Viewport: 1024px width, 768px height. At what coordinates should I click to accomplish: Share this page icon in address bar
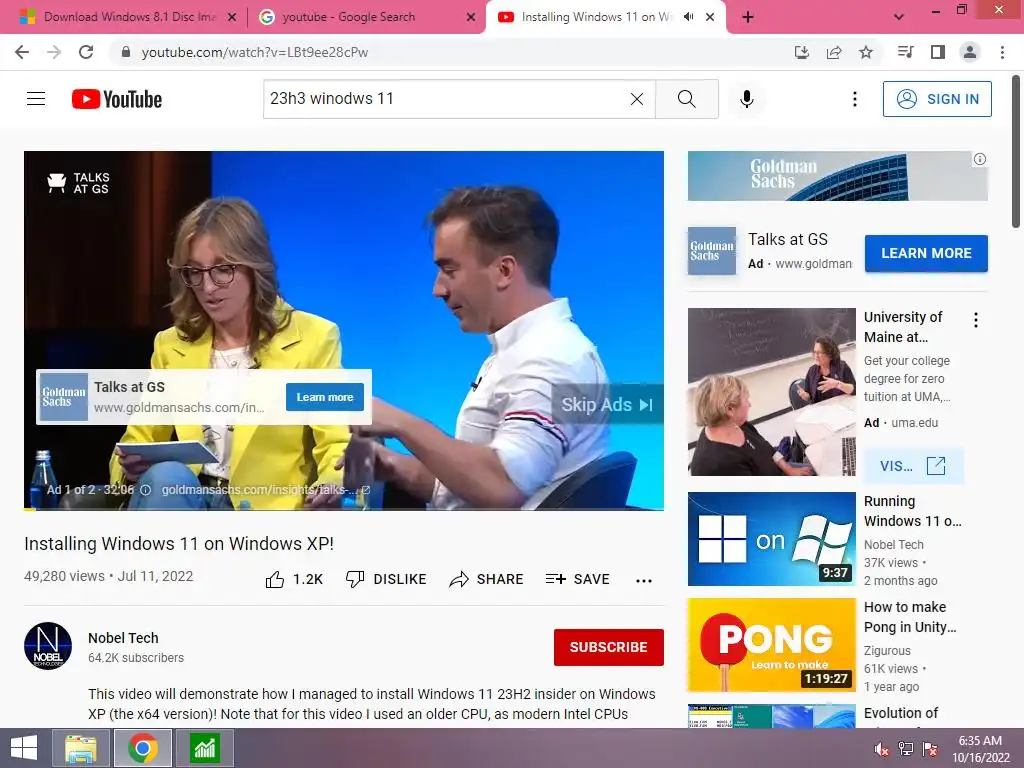coord(834,52)
